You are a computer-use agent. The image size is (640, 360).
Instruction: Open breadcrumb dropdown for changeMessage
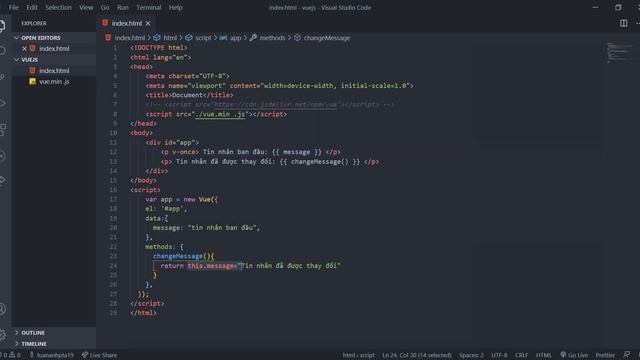pos(327,38)
